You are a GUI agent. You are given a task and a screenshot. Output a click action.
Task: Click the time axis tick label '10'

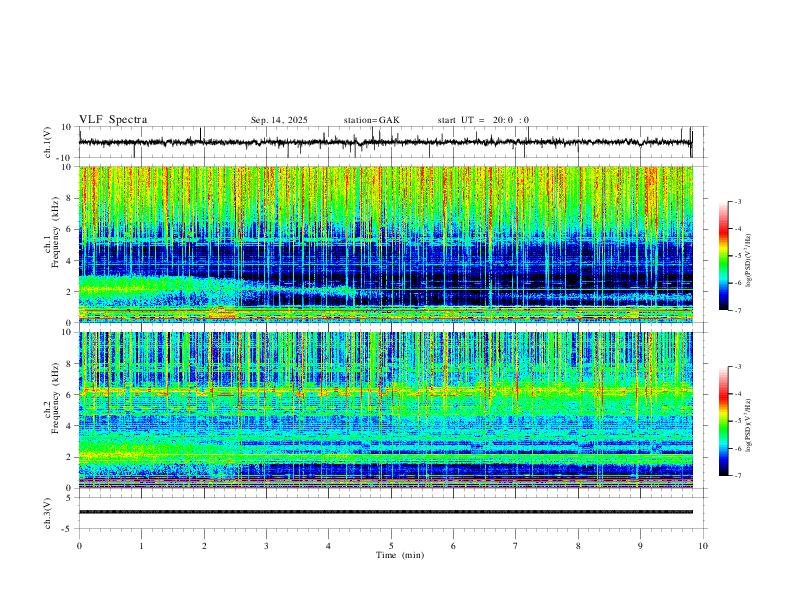(x=703, y=546)
